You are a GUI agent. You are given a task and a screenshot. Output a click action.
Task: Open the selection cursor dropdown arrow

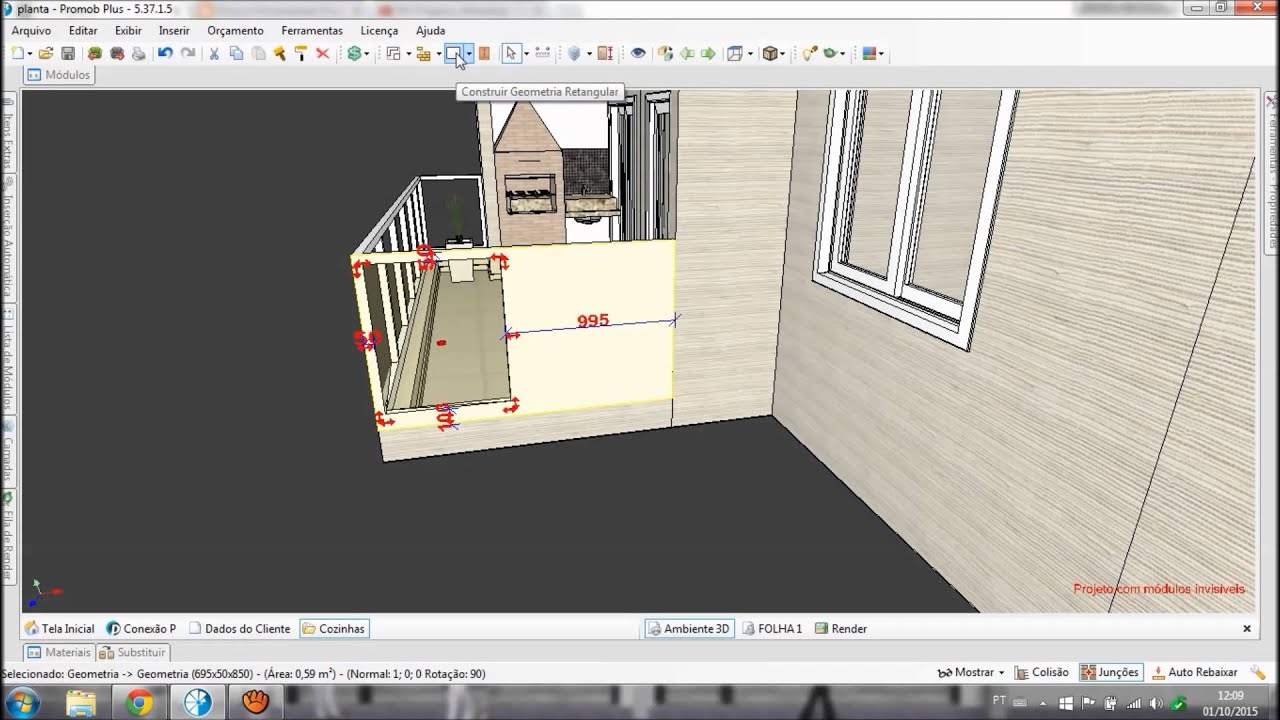pyautogui.click(x=526, y=54)
